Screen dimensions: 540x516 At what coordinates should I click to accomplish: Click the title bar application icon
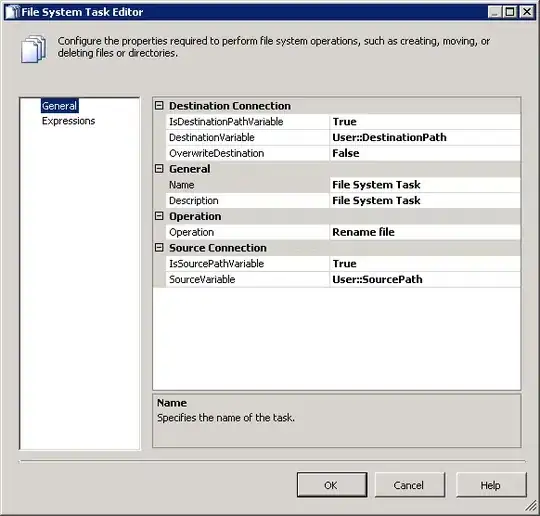12,12
